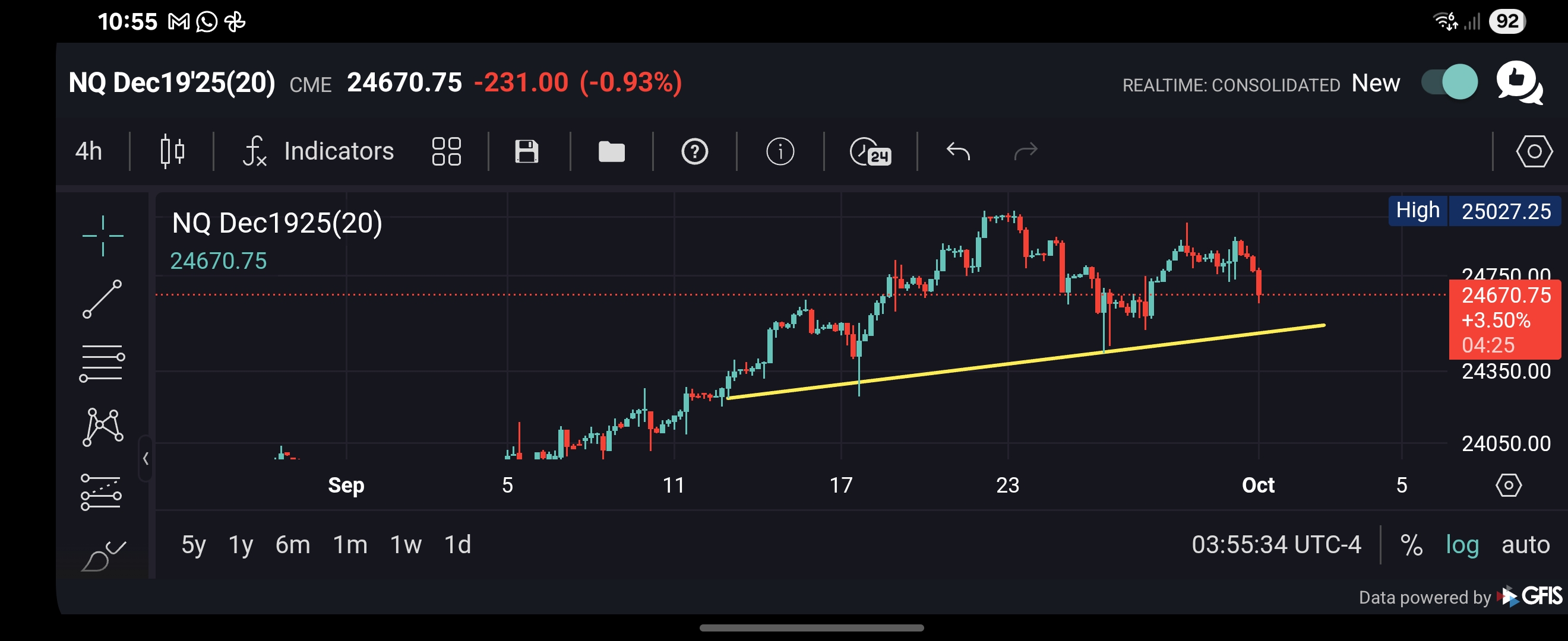Toggle percent scale mode
1568x641 pixels.
1411,544
